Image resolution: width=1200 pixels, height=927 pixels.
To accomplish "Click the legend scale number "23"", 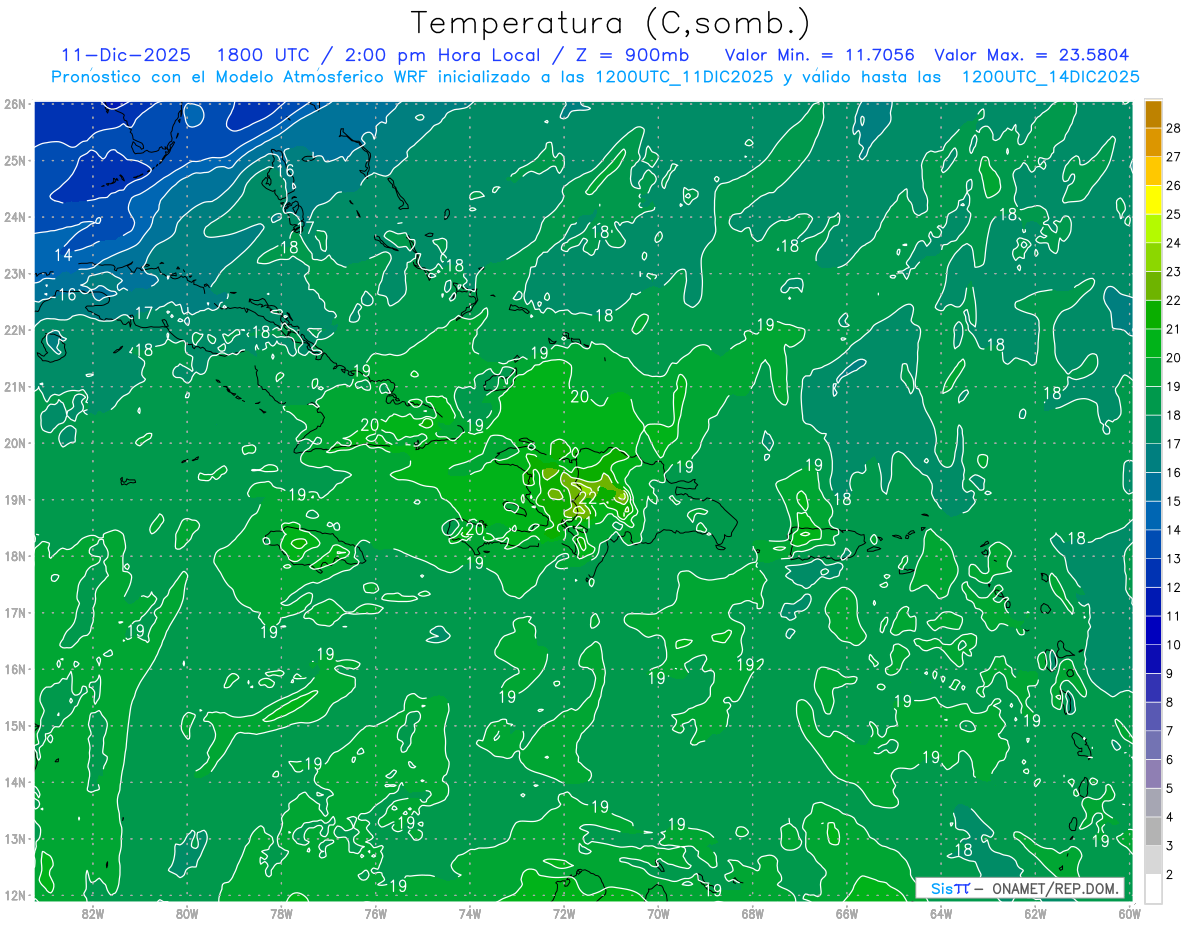I will (1174, 272).
